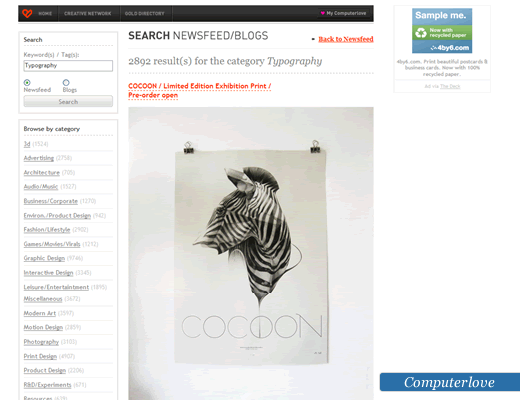Browse the Photography category
This screenshot has height=400, width=520.
(x=41, y=342)
